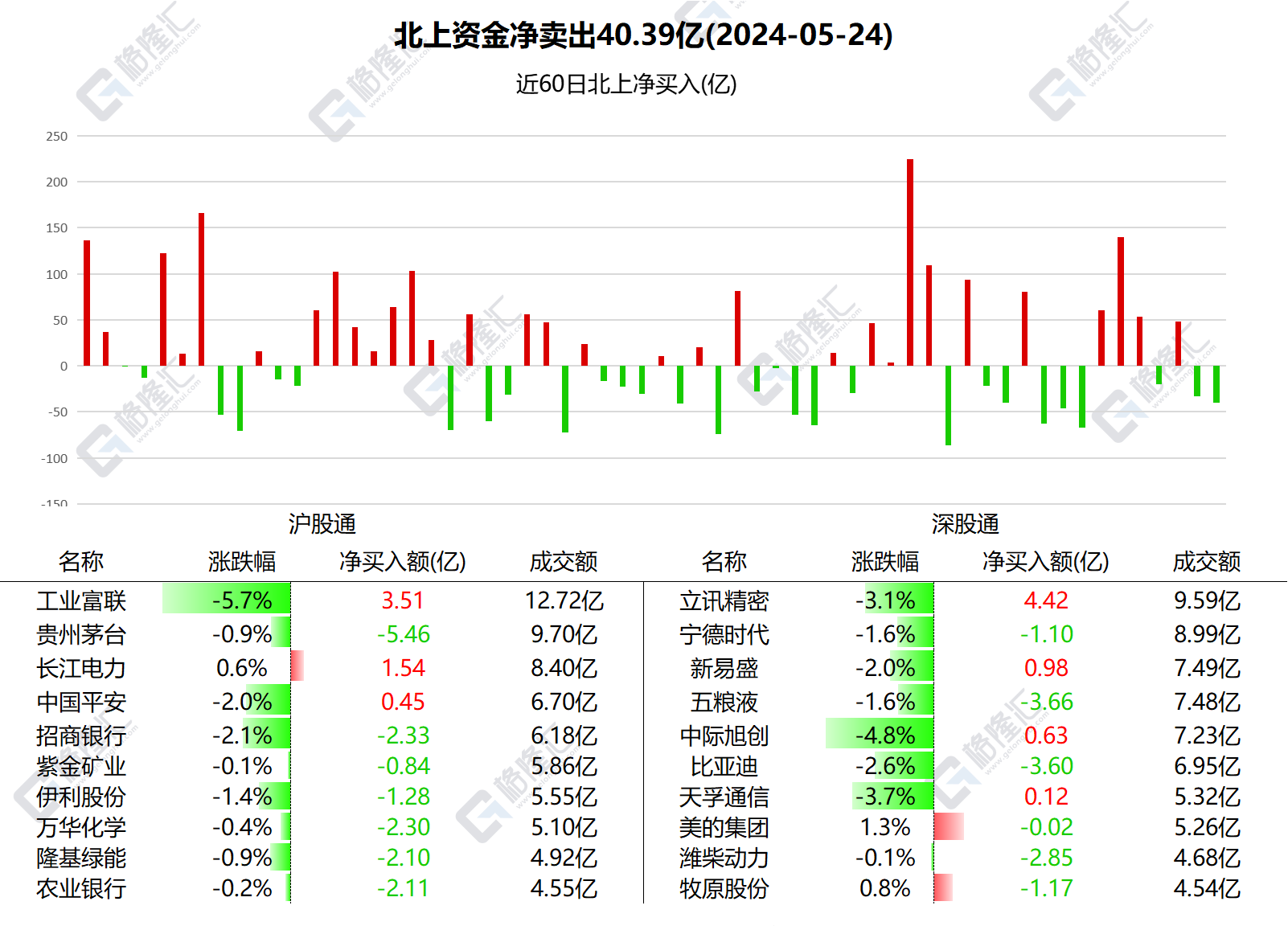
Task: Click net buy value 3.51
Action: pyautogui.click(x=403, y=600)
